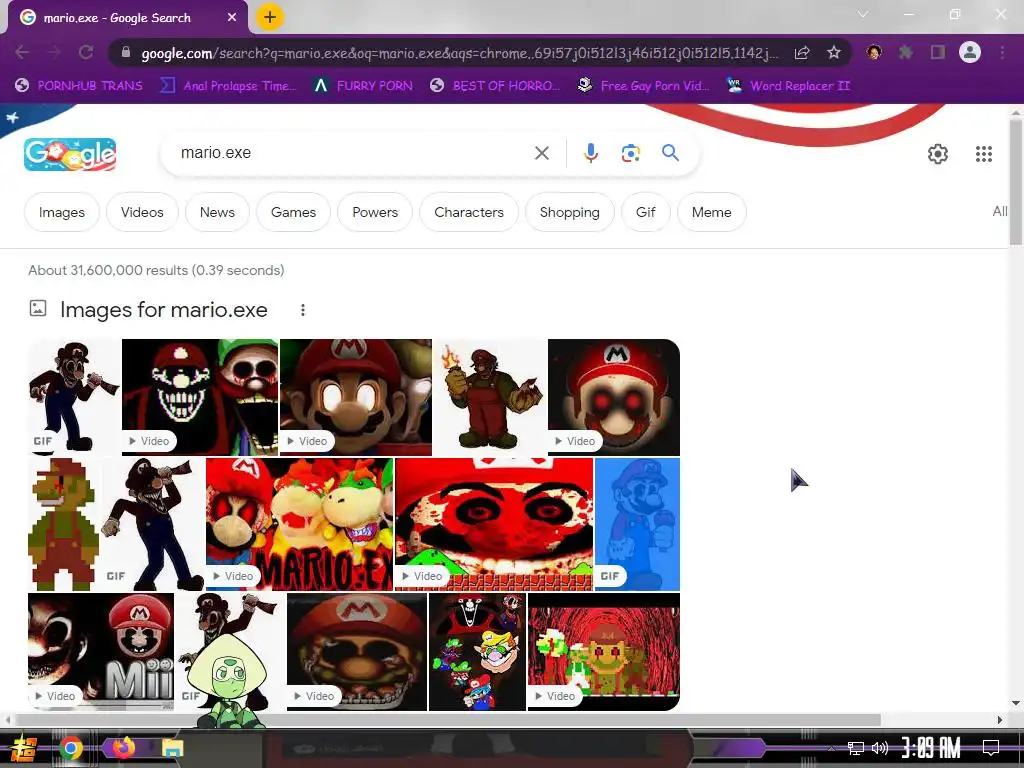1024x768 pixels.
Task: Select the Meme filter chip
Action: coord(711,212)
